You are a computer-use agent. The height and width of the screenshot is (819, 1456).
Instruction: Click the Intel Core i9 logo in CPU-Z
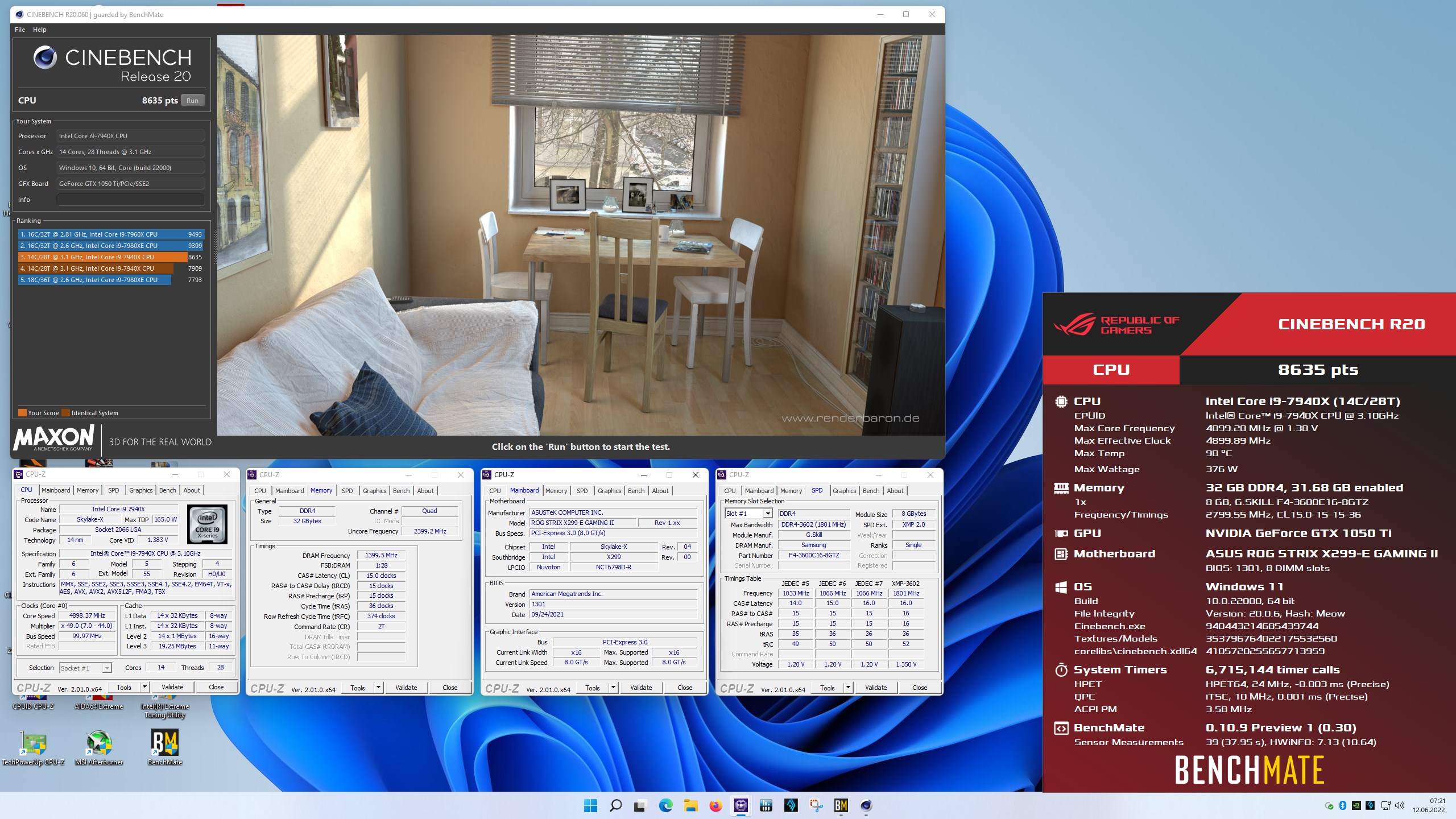click(207, 524)
